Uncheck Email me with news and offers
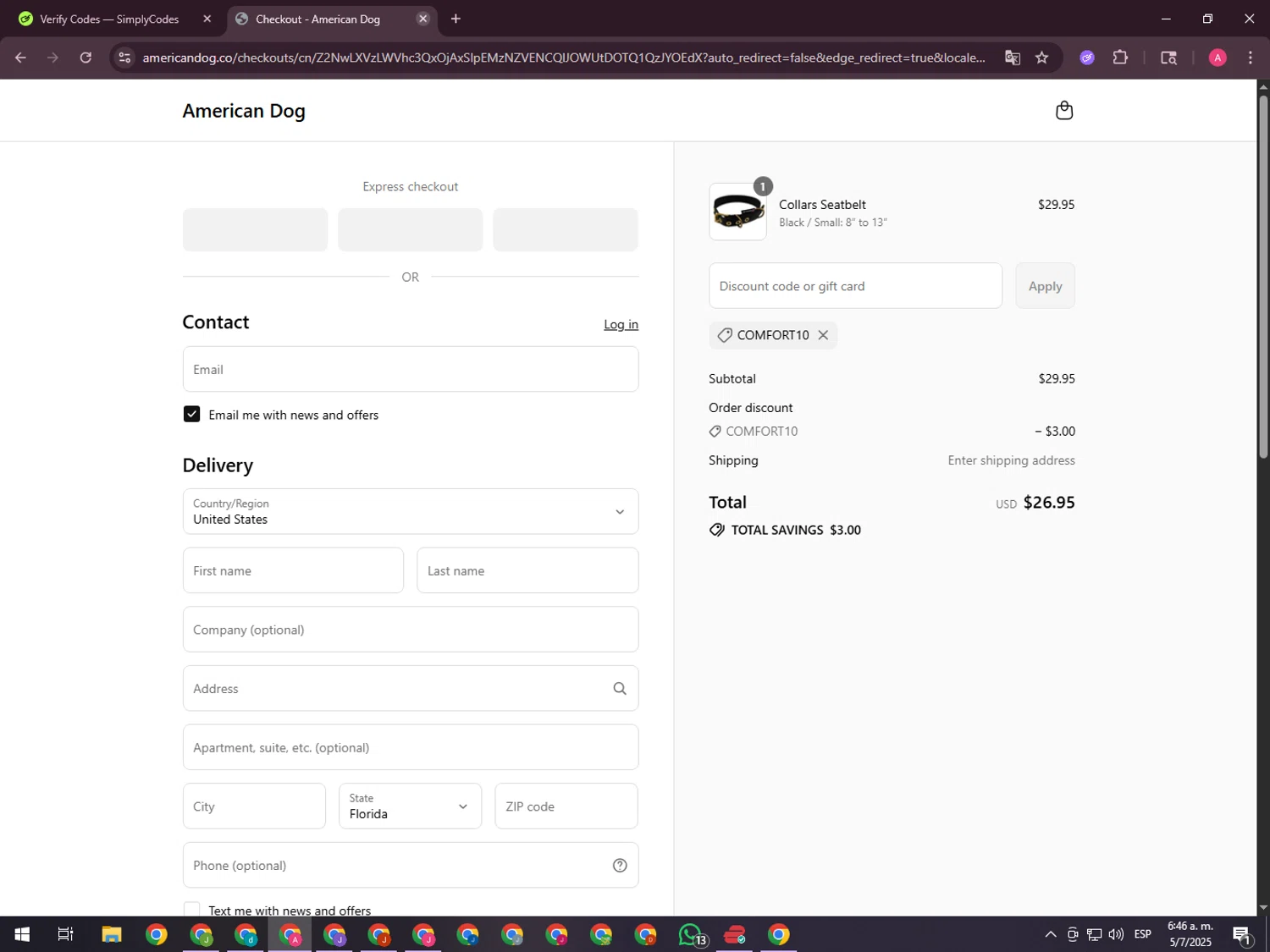The height and width of the screenshot is (952, 1270). coord(191,414)
